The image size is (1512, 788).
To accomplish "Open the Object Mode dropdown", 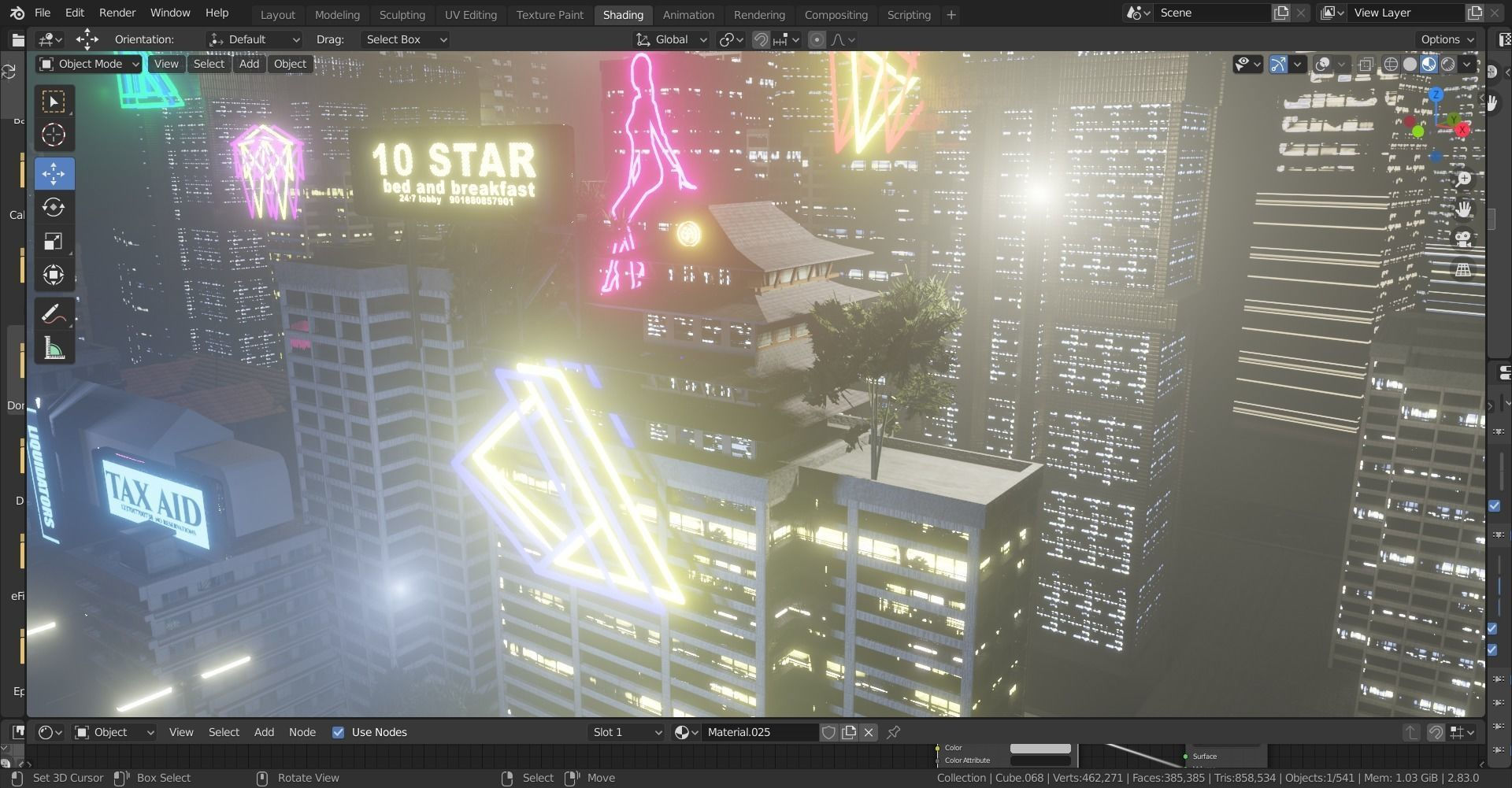I will (89, 64).
